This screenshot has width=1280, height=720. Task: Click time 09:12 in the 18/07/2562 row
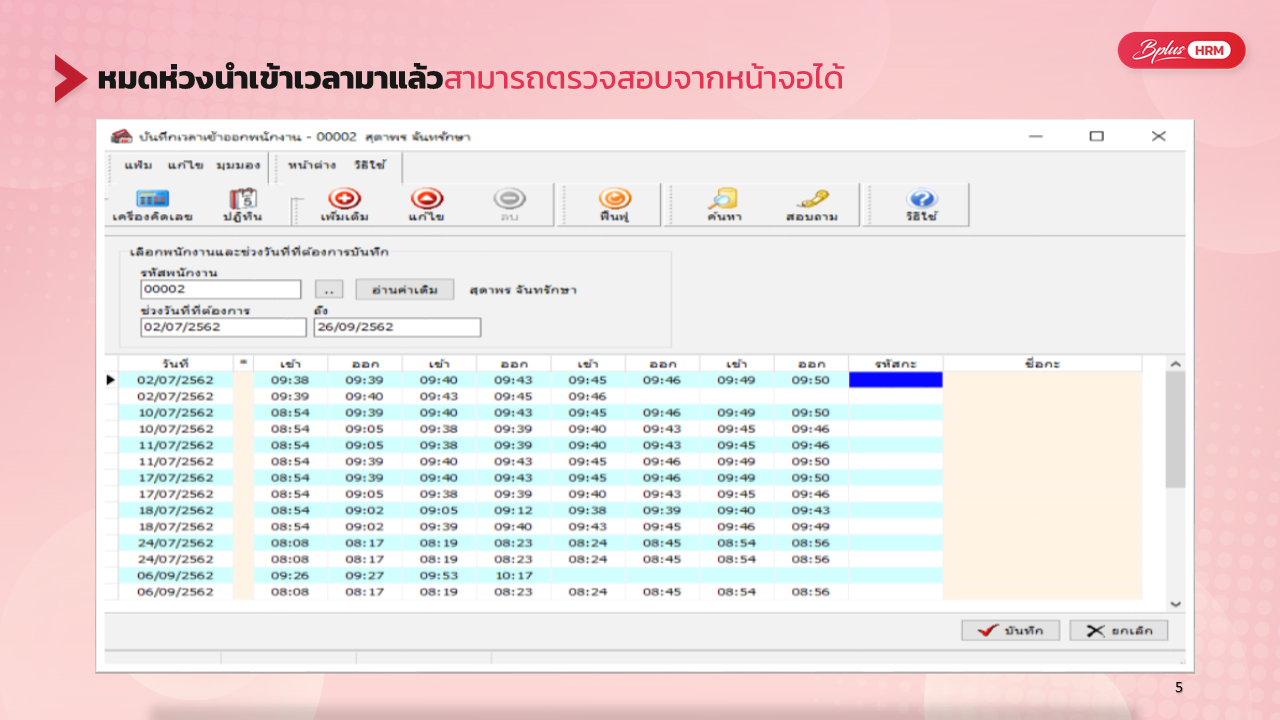point(513,510)
